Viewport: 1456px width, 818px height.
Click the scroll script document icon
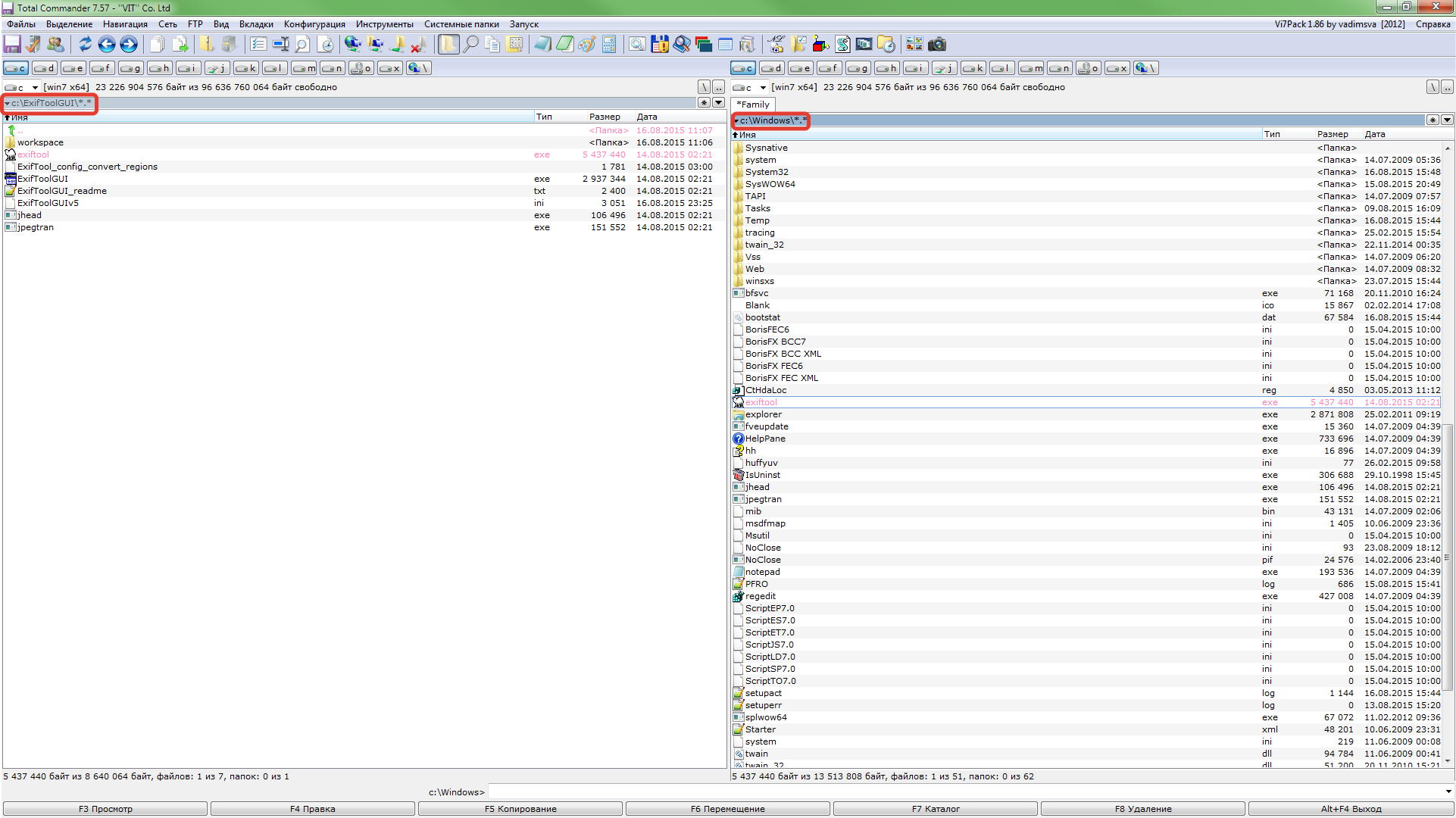[842, 44]
